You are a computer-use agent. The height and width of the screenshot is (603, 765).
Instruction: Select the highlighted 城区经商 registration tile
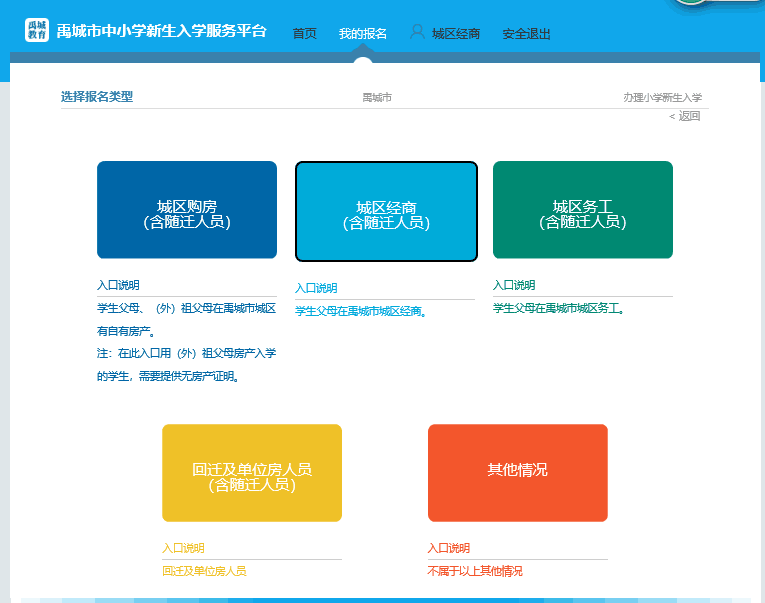[386, 211]
